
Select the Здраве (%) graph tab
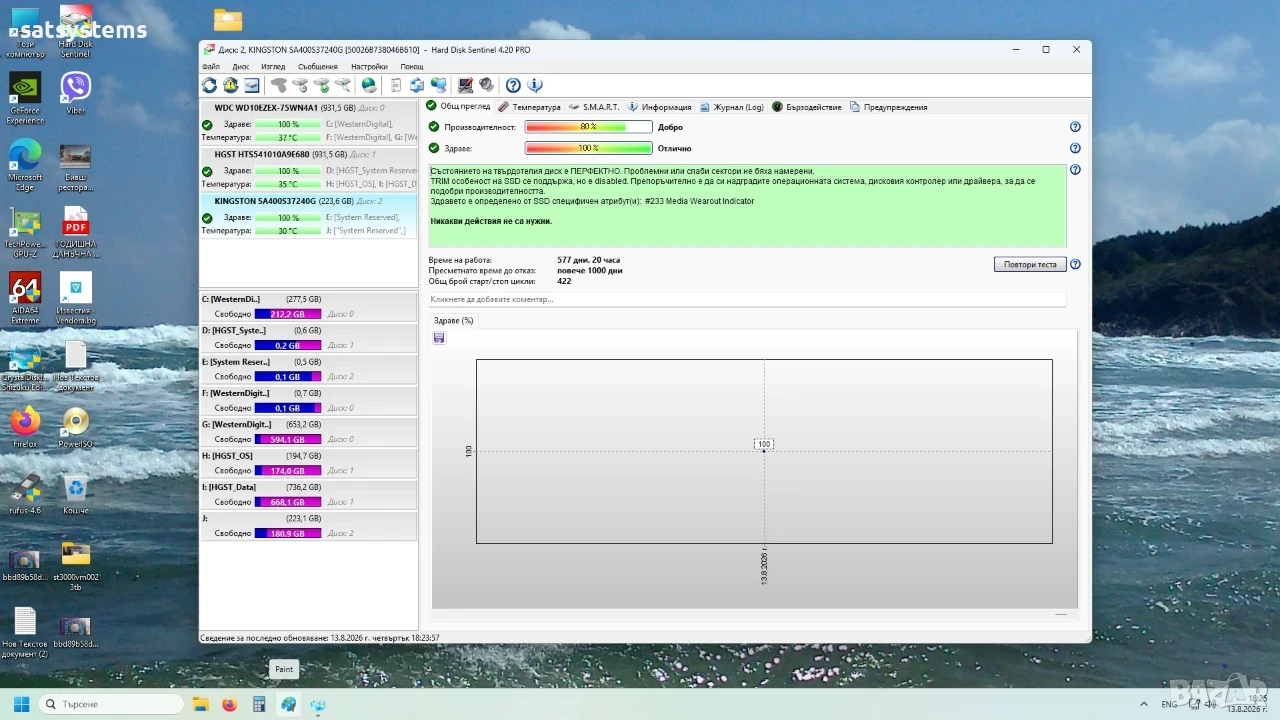tap(454, 321)
